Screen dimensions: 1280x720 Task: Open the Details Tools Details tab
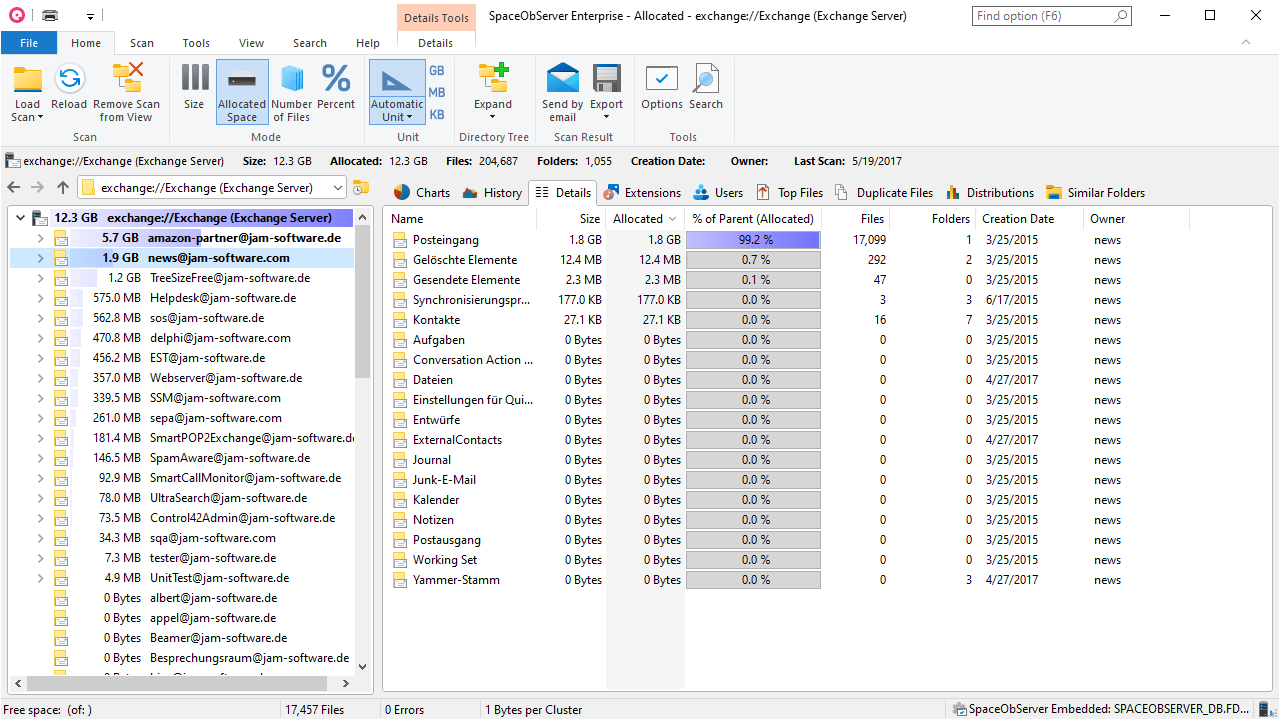click(x=436, y=43)
